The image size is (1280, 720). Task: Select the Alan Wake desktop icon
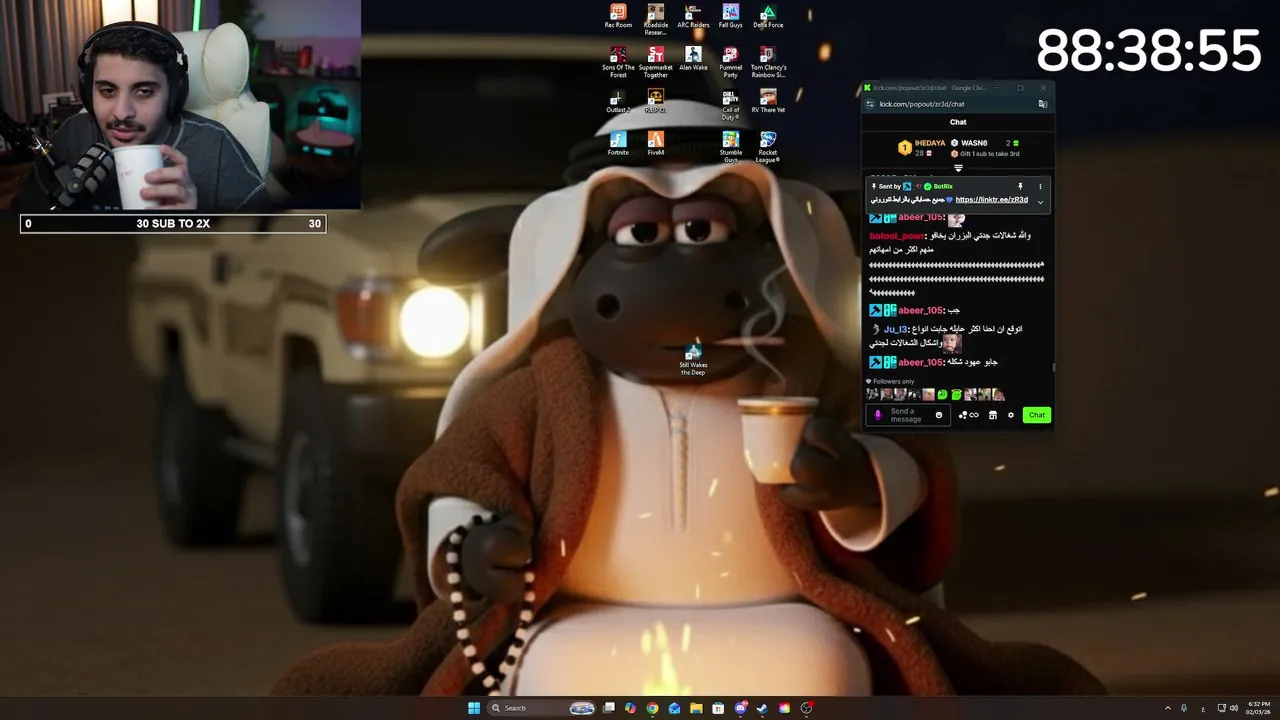(693, 58)
